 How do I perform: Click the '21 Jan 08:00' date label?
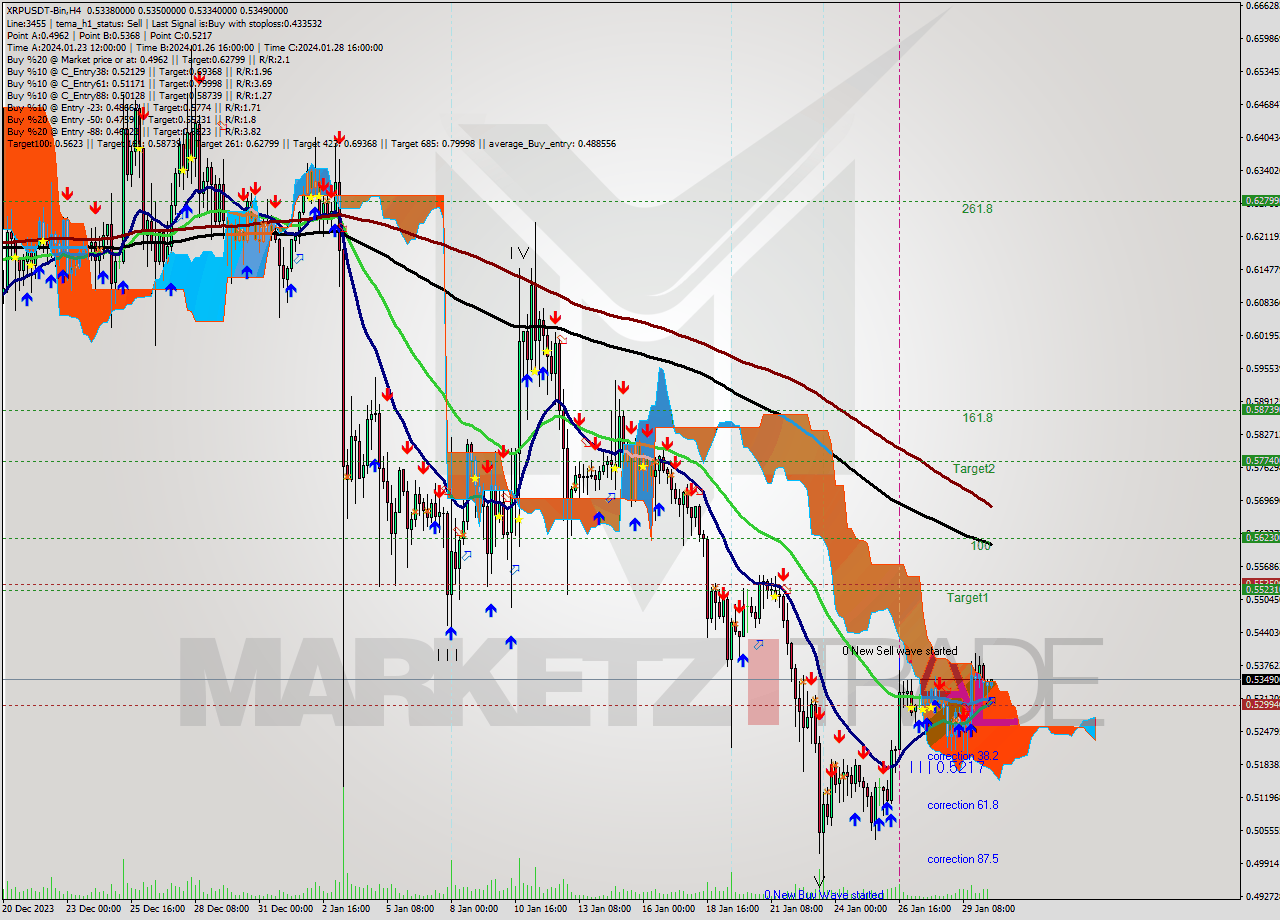coord(796,909)
